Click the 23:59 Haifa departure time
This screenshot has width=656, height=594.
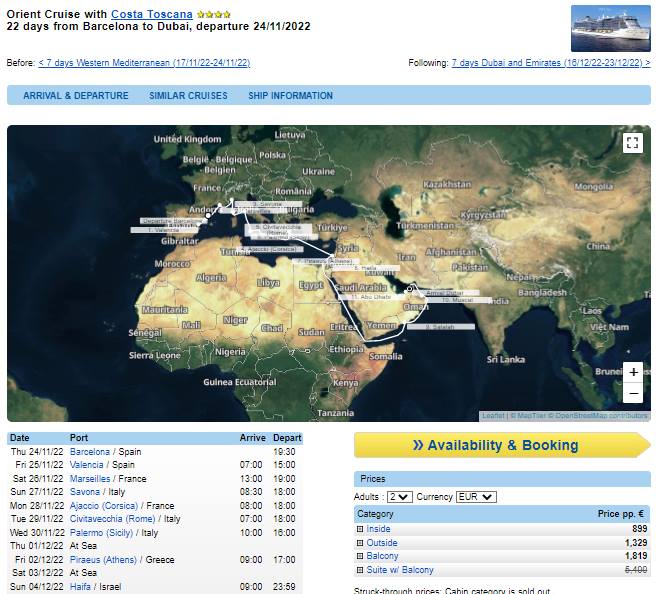click(x=284, y=586)
